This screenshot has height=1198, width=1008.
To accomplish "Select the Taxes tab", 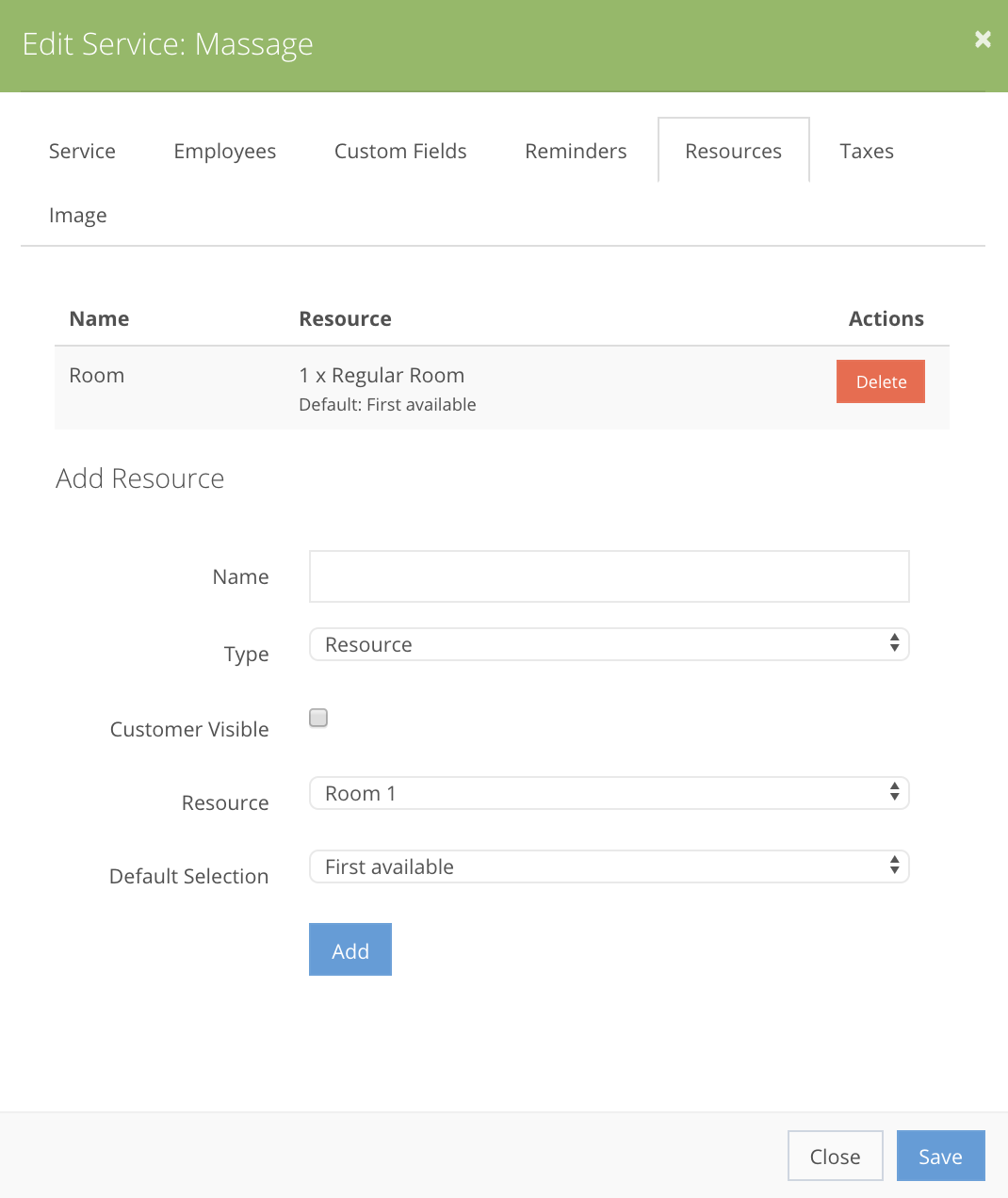I will [x=866, y=151].
